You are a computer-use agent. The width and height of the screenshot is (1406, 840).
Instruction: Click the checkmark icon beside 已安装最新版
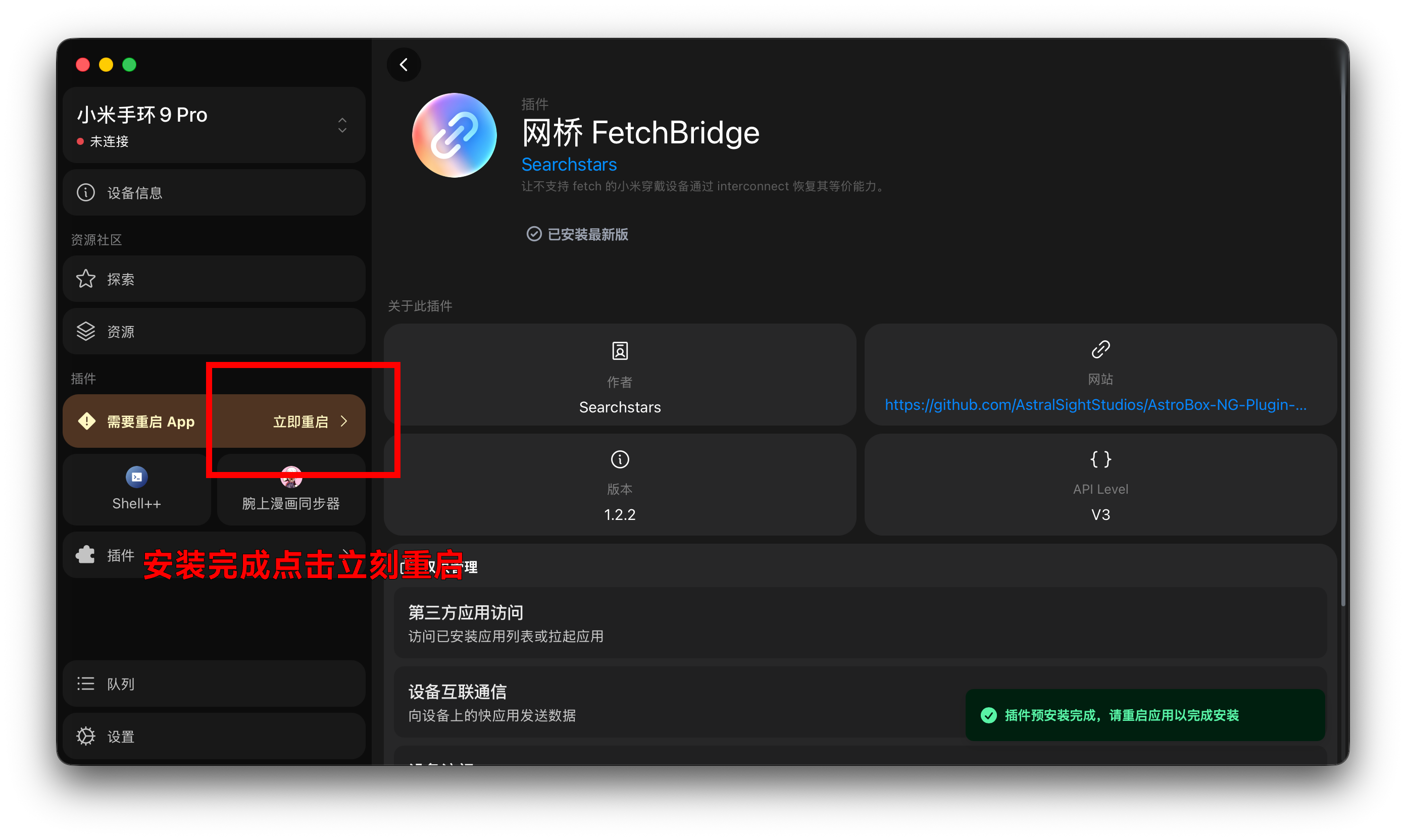pos(534,234)
